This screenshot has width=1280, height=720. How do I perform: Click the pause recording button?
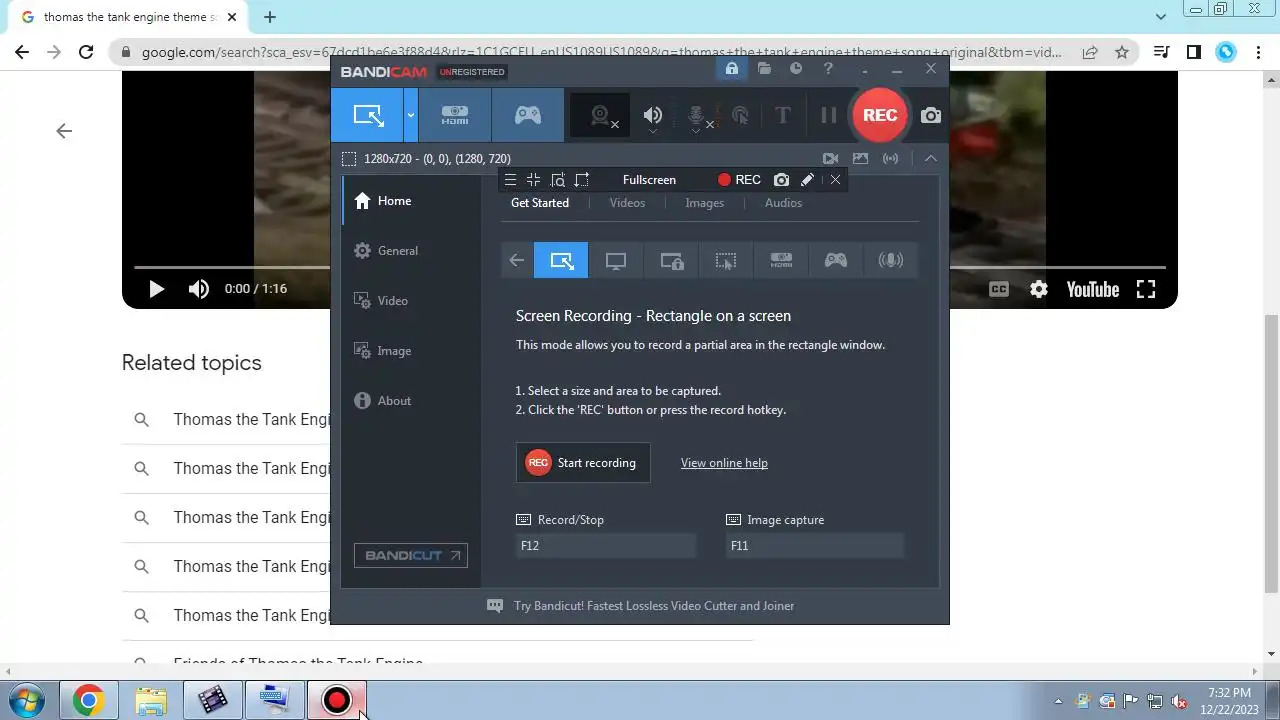coord(828,115)
